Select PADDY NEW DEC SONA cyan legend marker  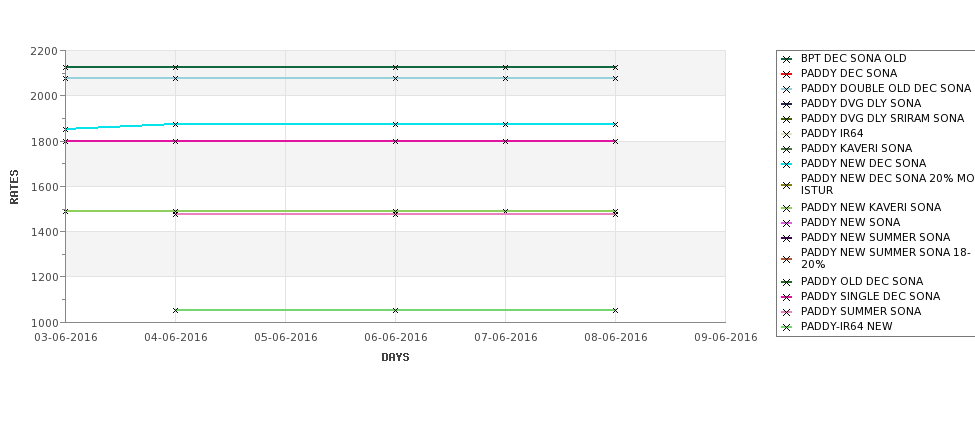pos(787,165)
